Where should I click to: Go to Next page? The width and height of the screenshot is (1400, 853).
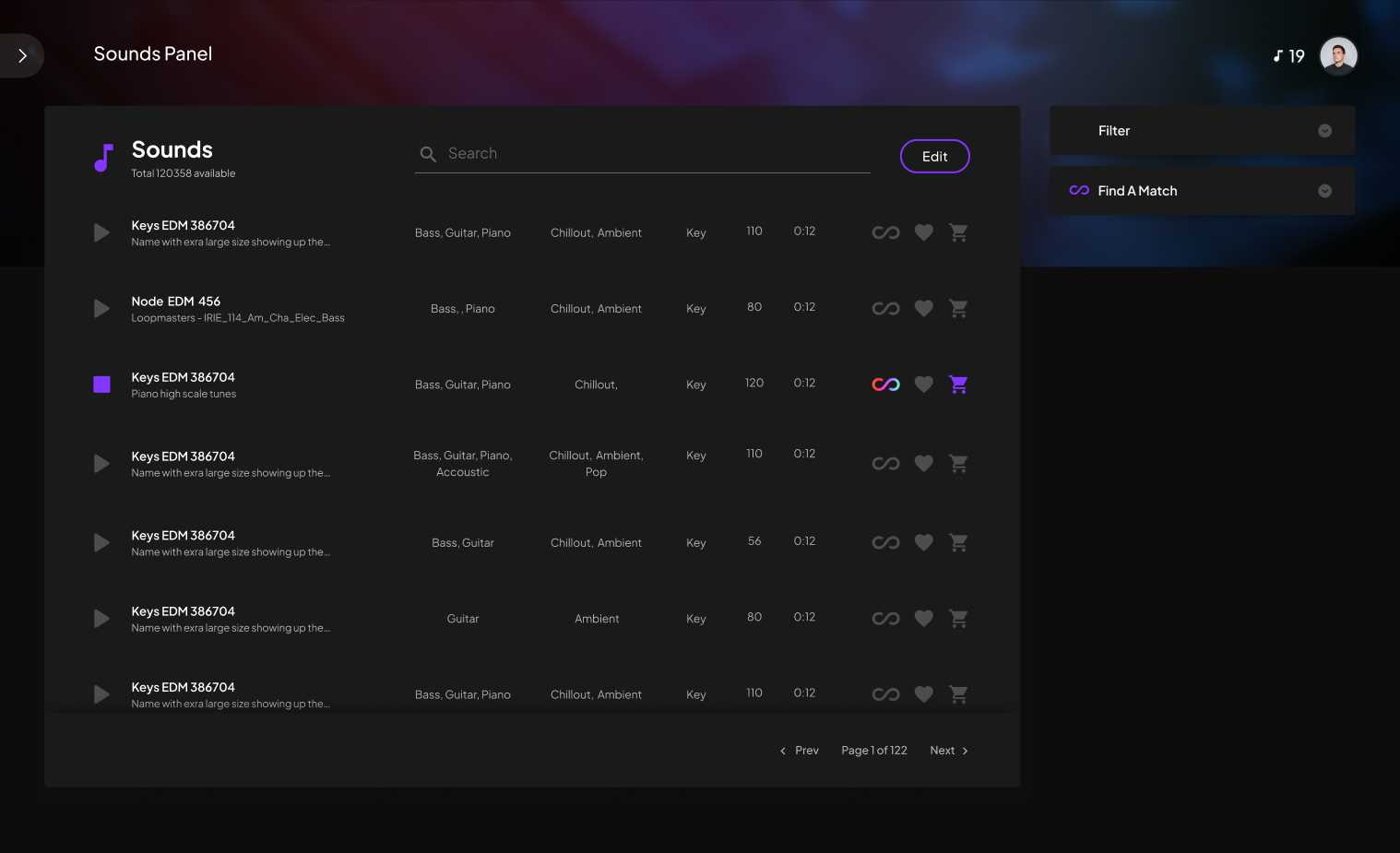click(x=949, y=751)
